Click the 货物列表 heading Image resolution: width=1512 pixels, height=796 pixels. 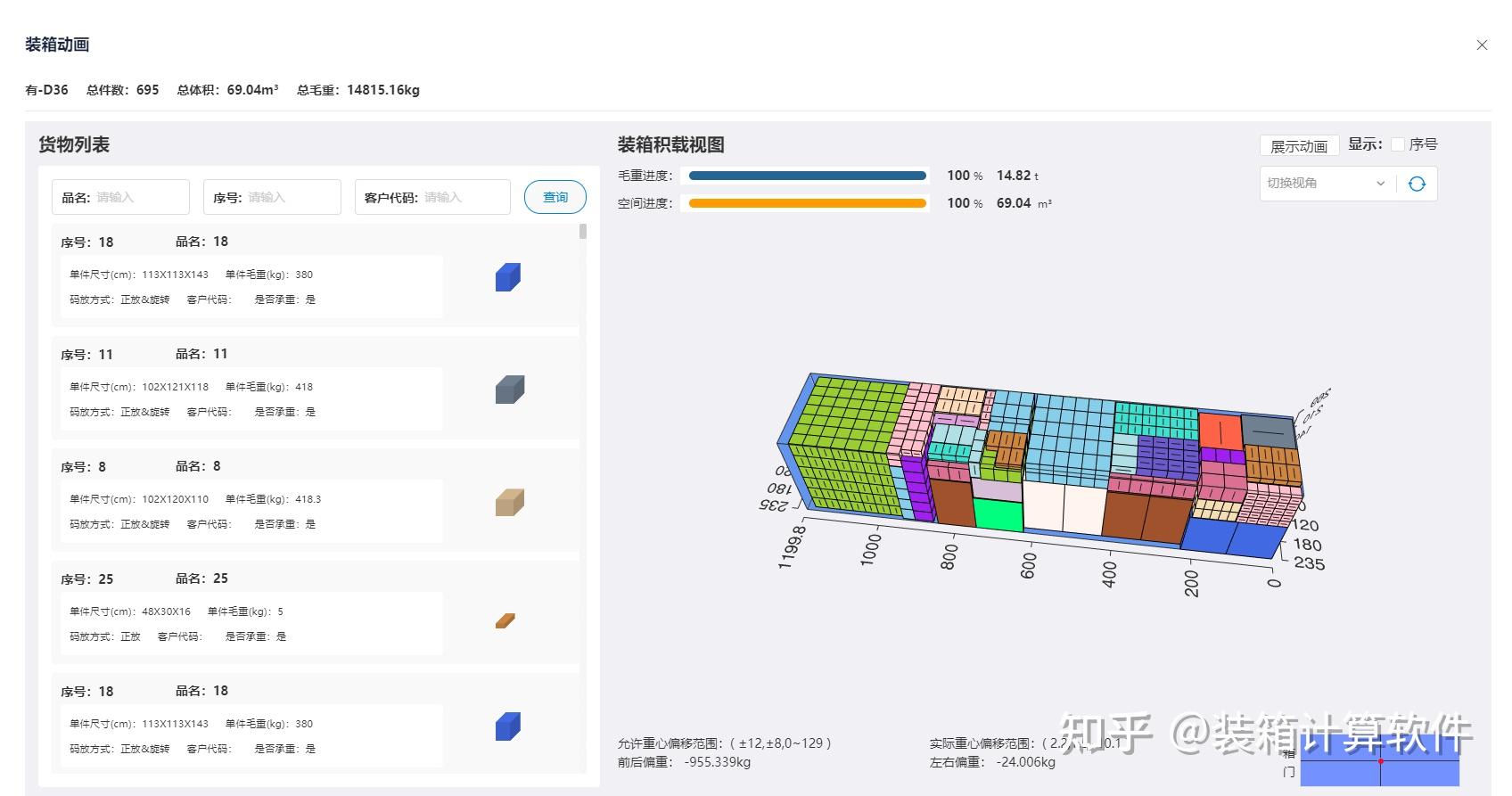(x=74, y=144)
